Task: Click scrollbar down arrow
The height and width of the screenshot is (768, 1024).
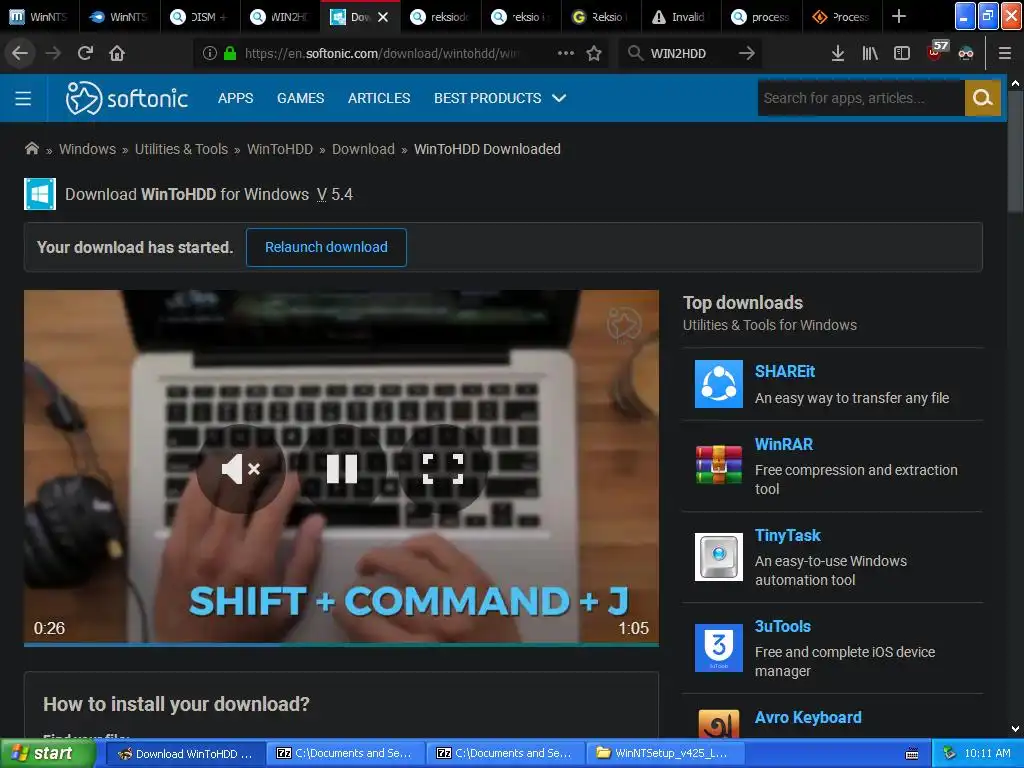Action: pyautogui.click(x=1015, y=729)
